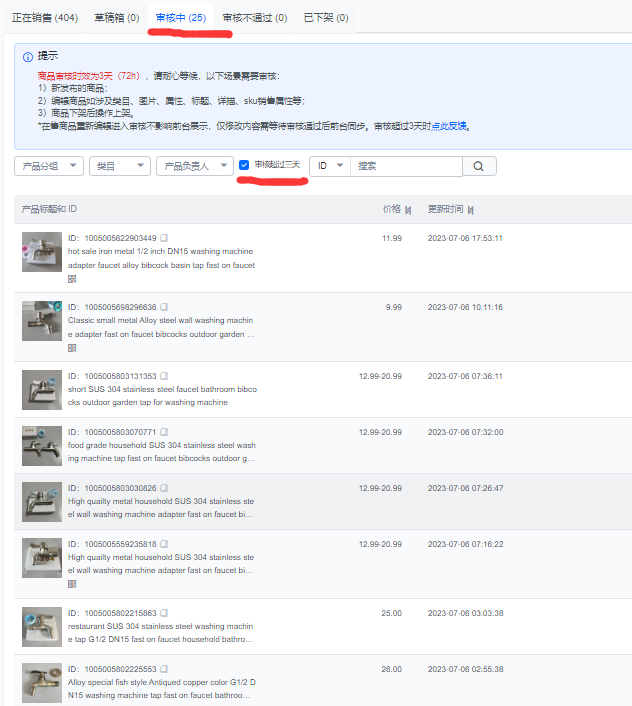Open the 产品分组 dropdown

pyautogui.click(x=48, y=166)
